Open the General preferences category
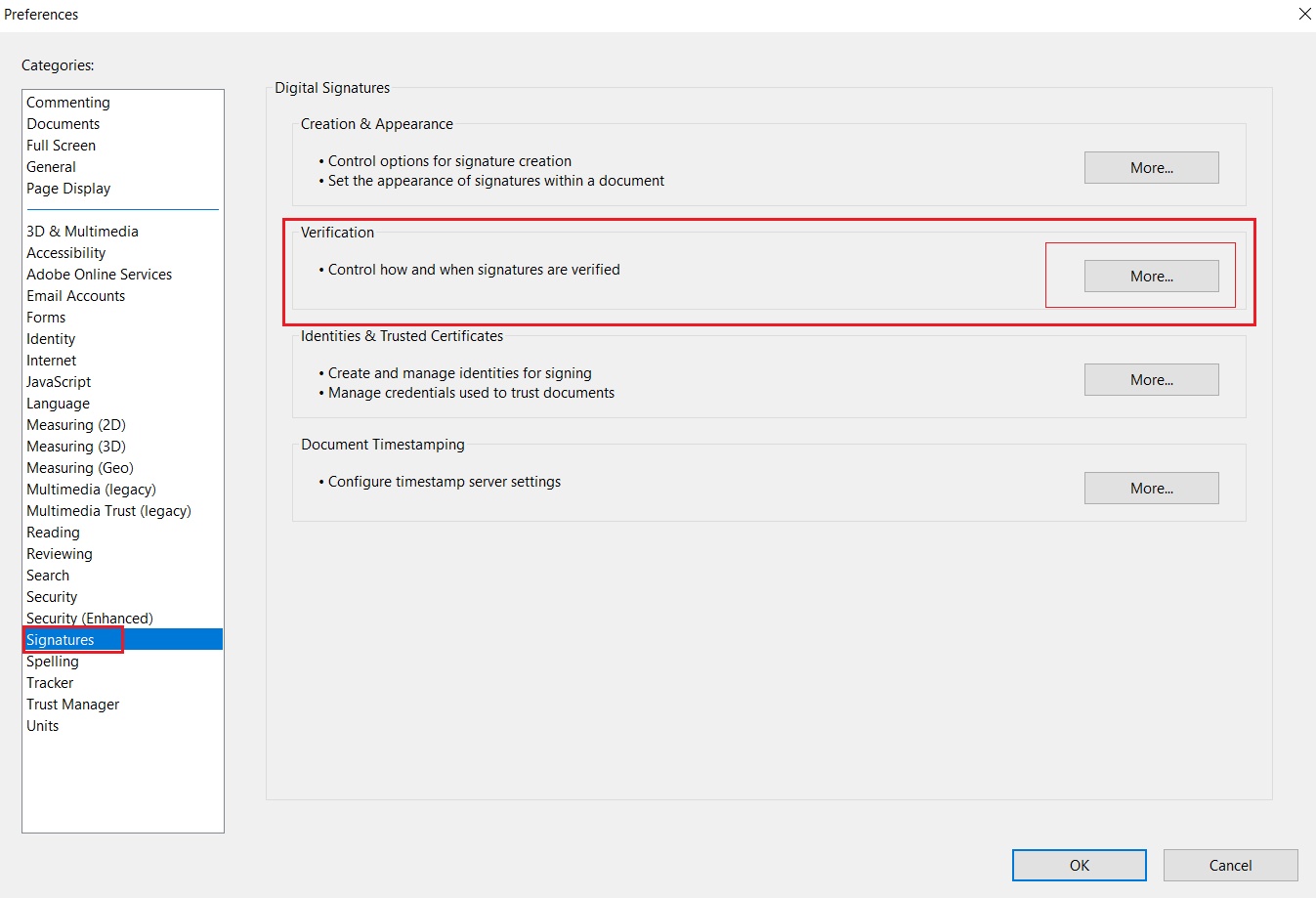Screen dimensions: 1316x898 (52, 167)
